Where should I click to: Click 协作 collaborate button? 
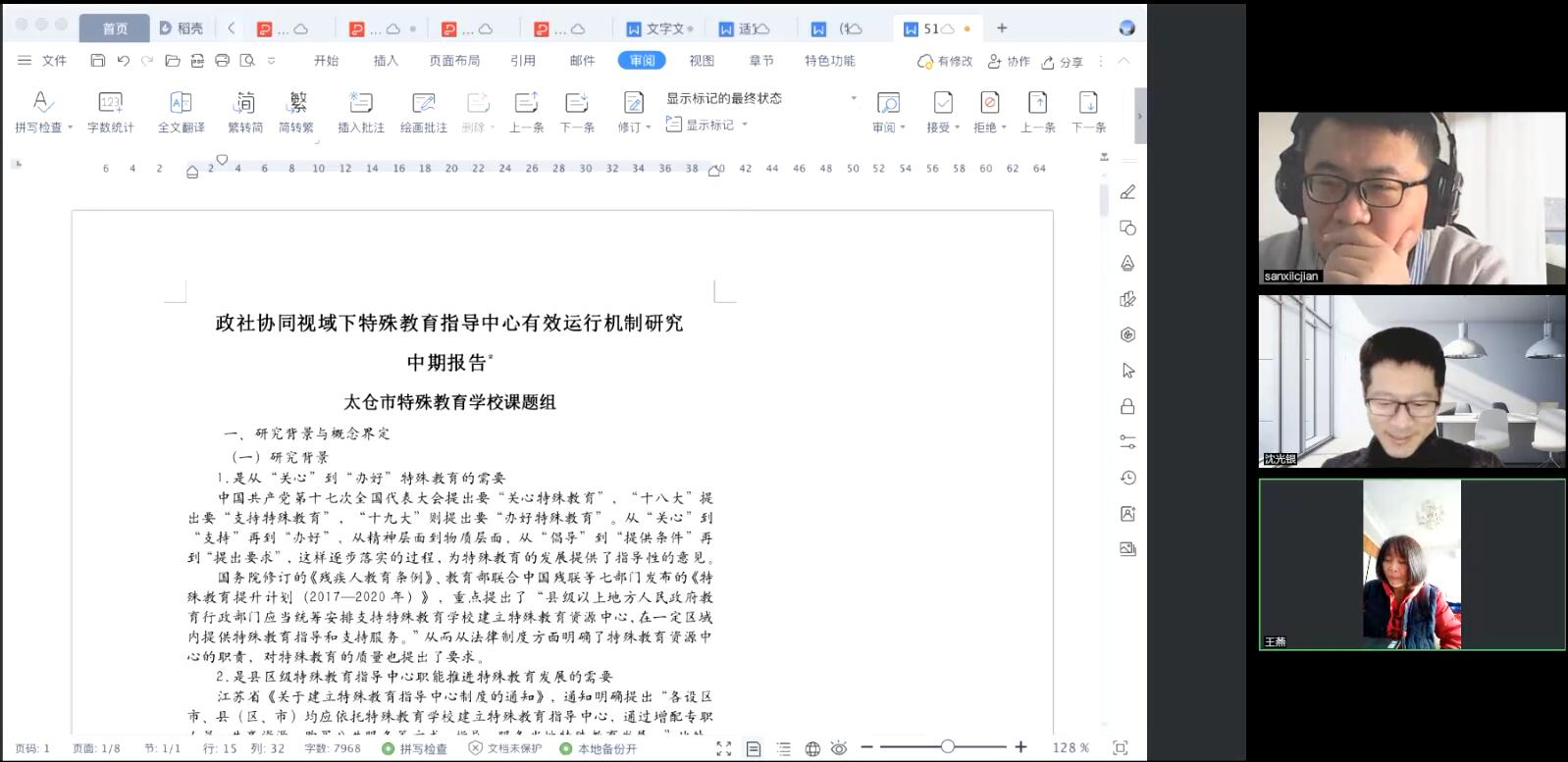[x=1009, y=61]
